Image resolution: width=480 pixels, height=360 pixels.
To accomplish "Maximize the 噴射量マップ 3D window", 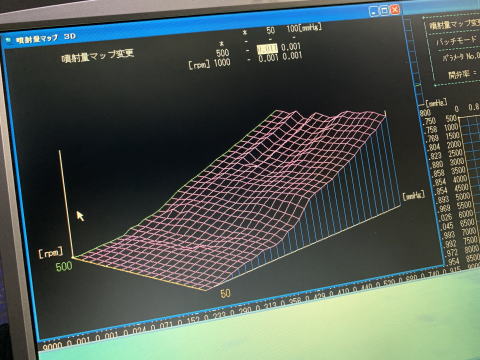I will [x=384, y=11].
